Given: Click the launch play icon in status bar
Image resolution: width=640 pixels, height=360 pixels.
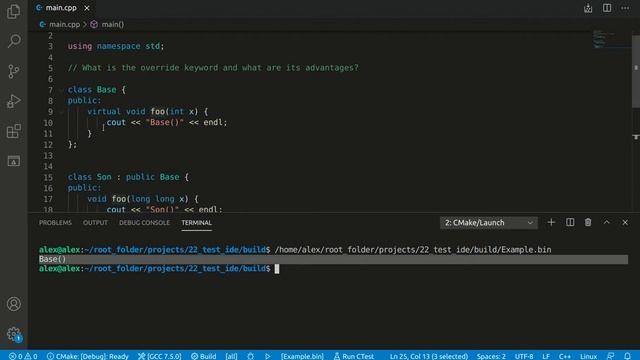Looking at the screenshot, I should click(268, 356).
